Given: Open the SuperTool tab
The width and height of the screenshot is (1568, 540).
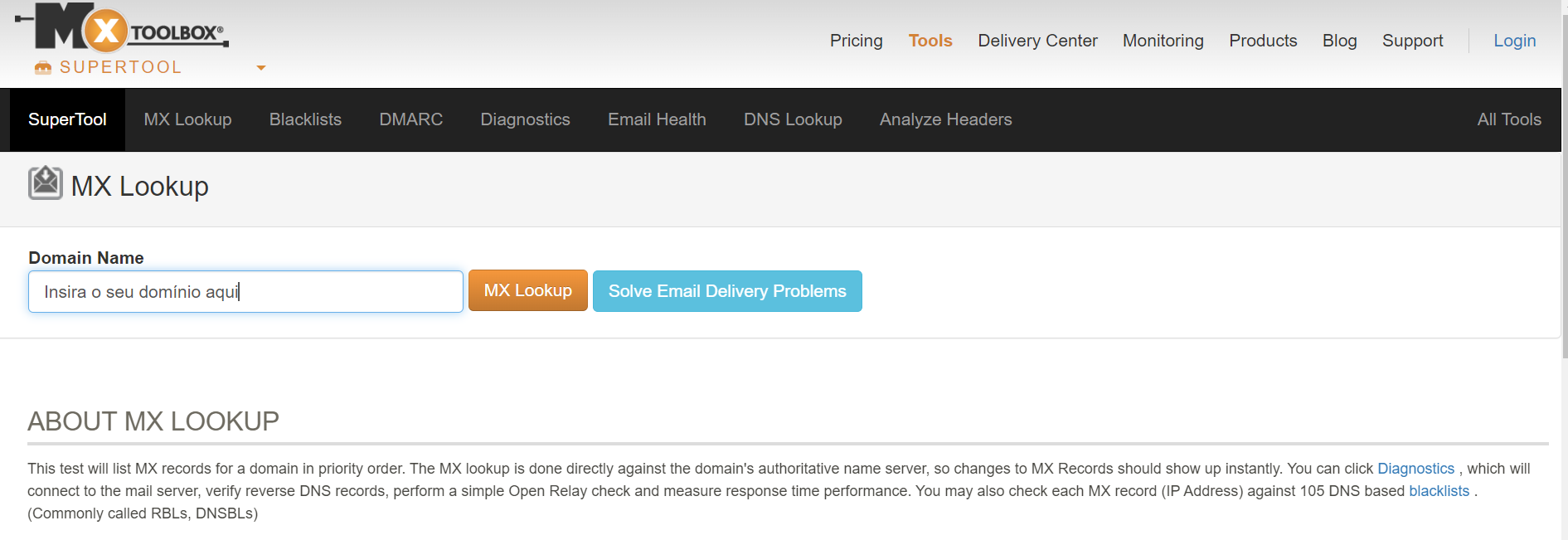Looking at the screenshot, I should (x=67, y=119).
